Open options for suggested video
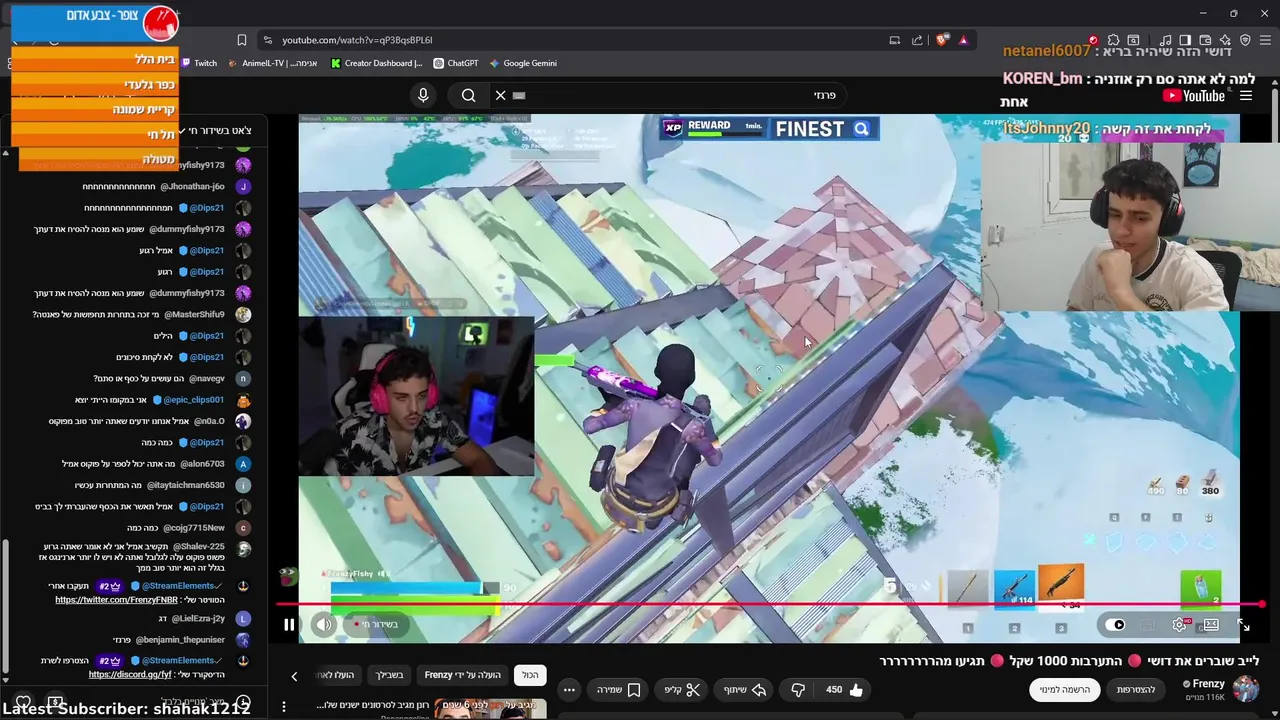This screenshot has height=720, width=1280. 284,707
